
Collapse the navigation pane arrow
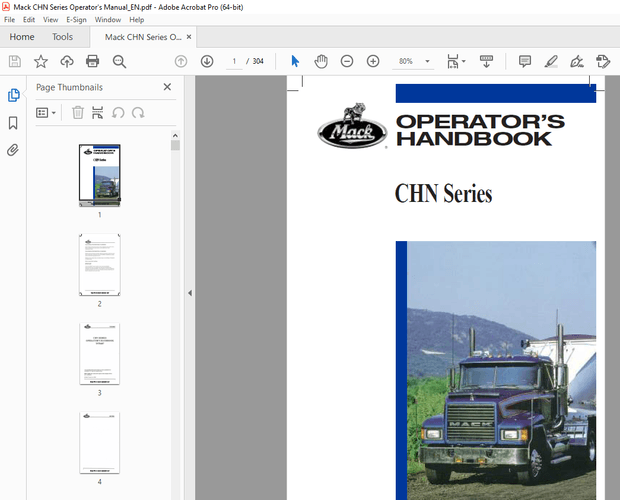tap(190, 293)
